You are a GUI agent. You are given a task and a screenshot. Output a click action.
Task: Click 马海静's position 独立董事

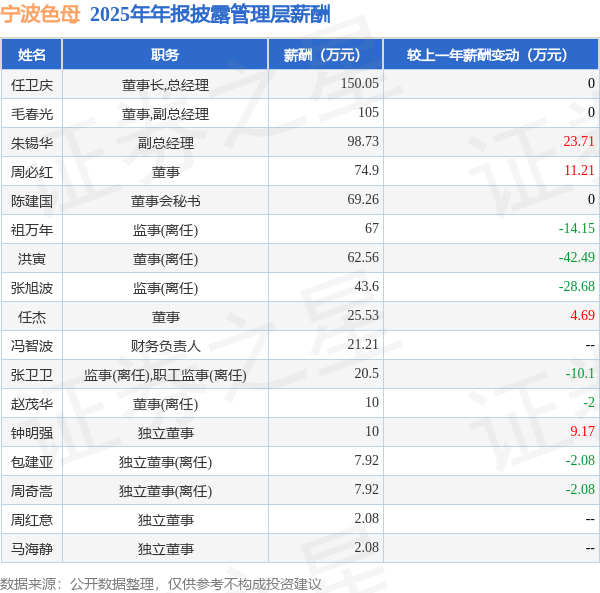pyautogui.click(x=165, y=550)
